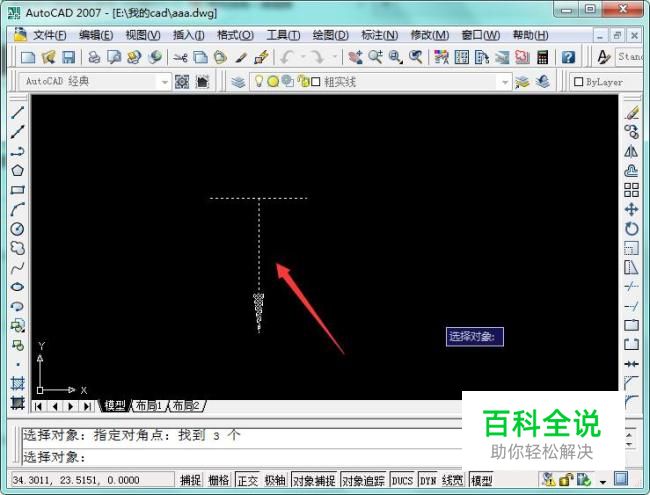This screenshot has width=650, height=495.
Task: Select the Line draw tool
Action: coord(17,112)
